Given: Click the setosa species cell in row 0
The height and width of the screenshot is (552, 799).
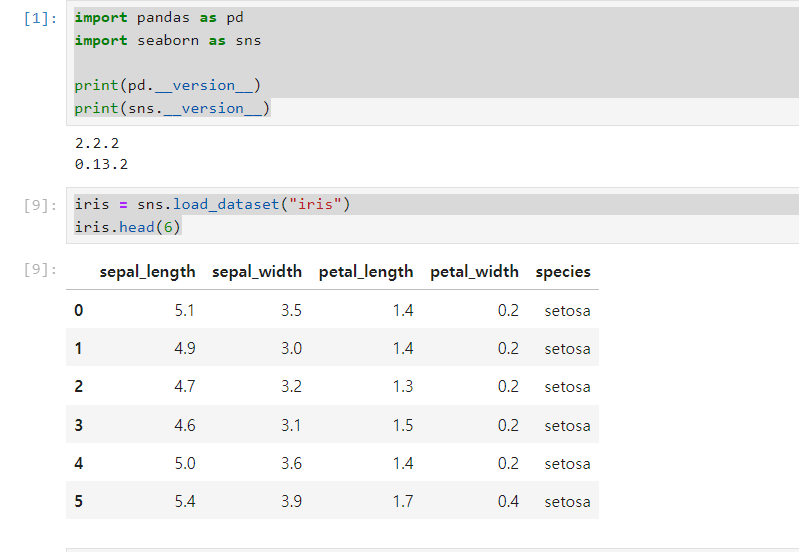Looking at the screenshot, I should (x=567, y=311).
